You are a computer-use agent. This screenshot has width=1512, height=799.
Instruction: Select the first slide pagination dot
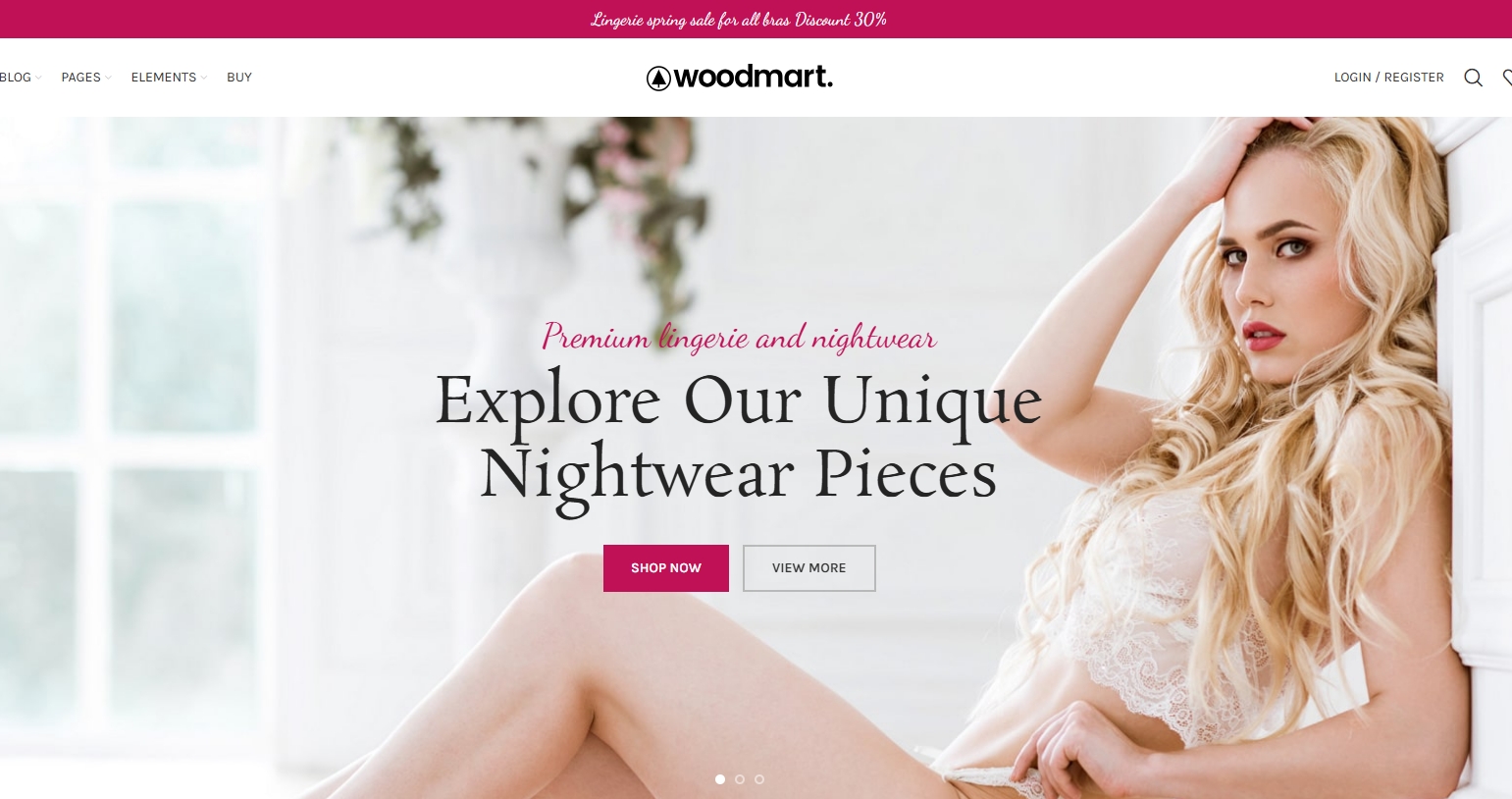(x=720, y=779)
